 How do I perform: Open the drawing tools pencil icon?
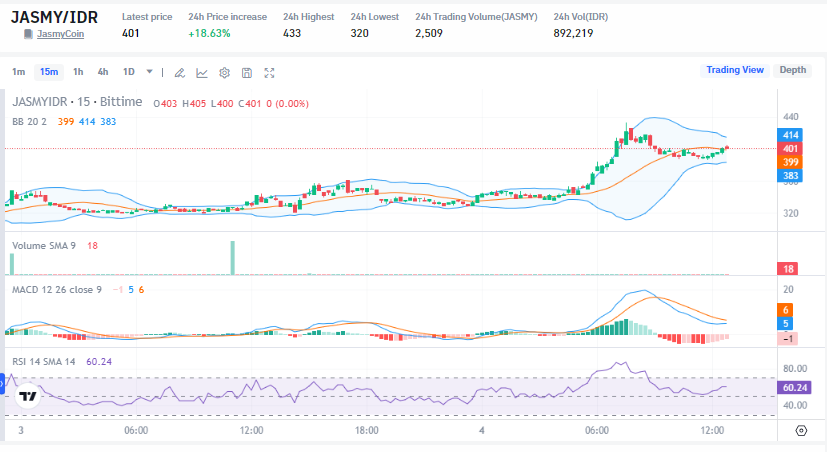click(179, 72)
